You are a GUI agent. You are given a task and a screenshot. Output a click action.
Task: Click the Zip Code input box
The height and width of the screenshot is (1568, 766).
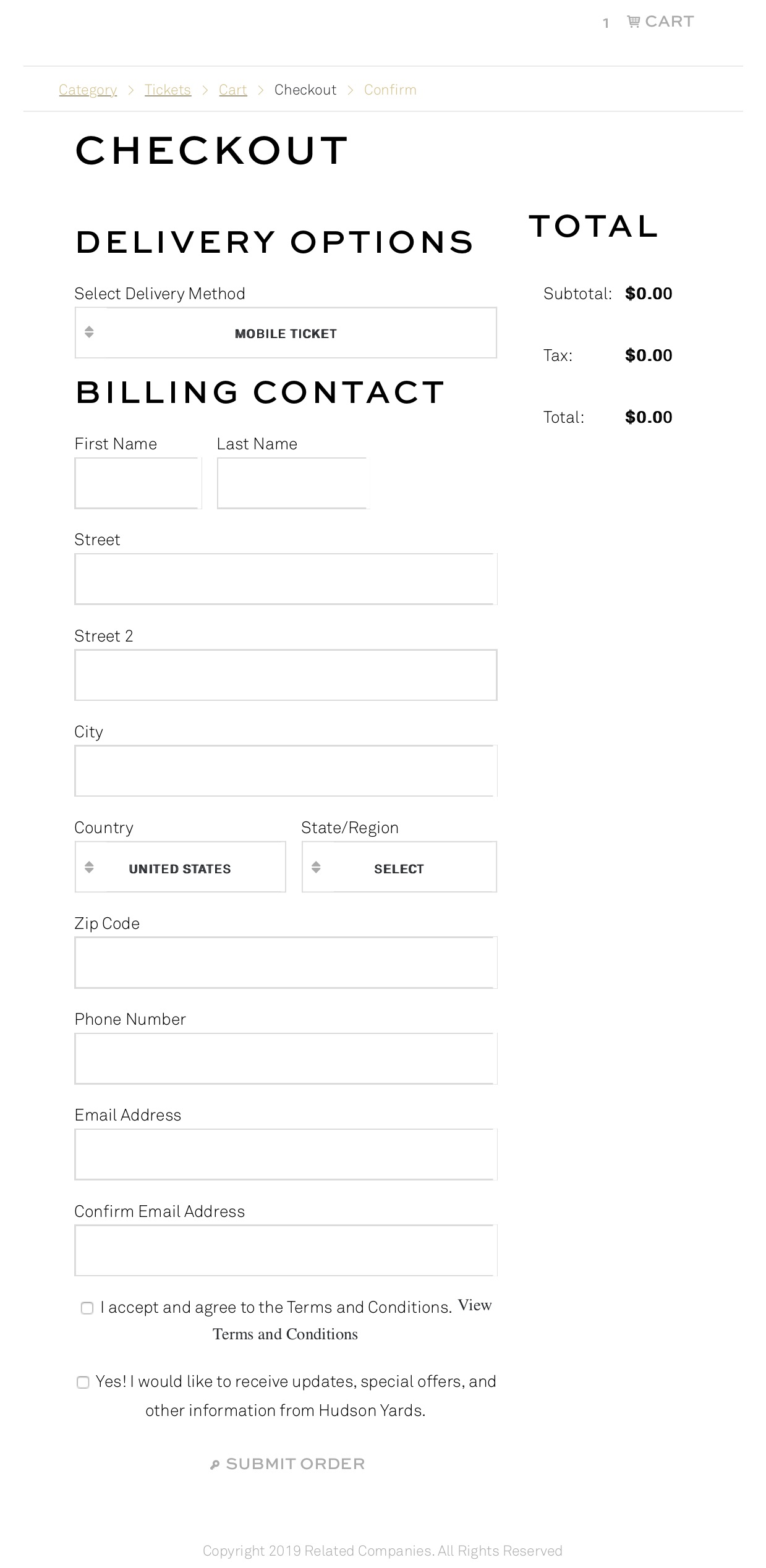point(286,963)
